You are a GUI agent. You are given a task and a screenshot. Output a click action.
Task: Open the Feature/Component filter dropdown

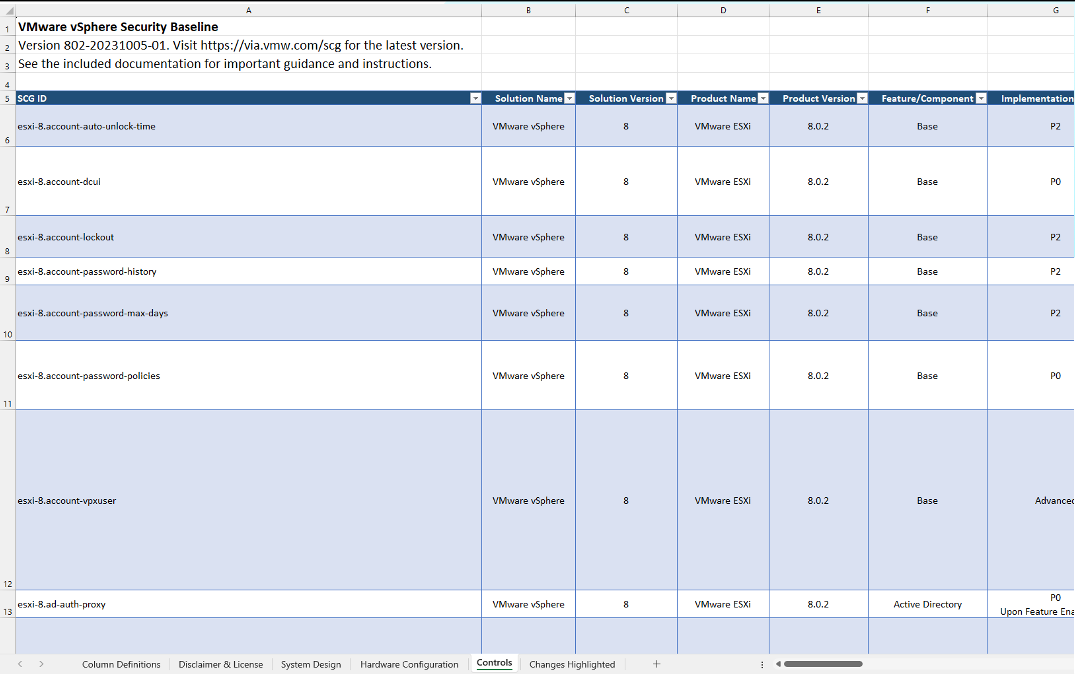(981, 99)
